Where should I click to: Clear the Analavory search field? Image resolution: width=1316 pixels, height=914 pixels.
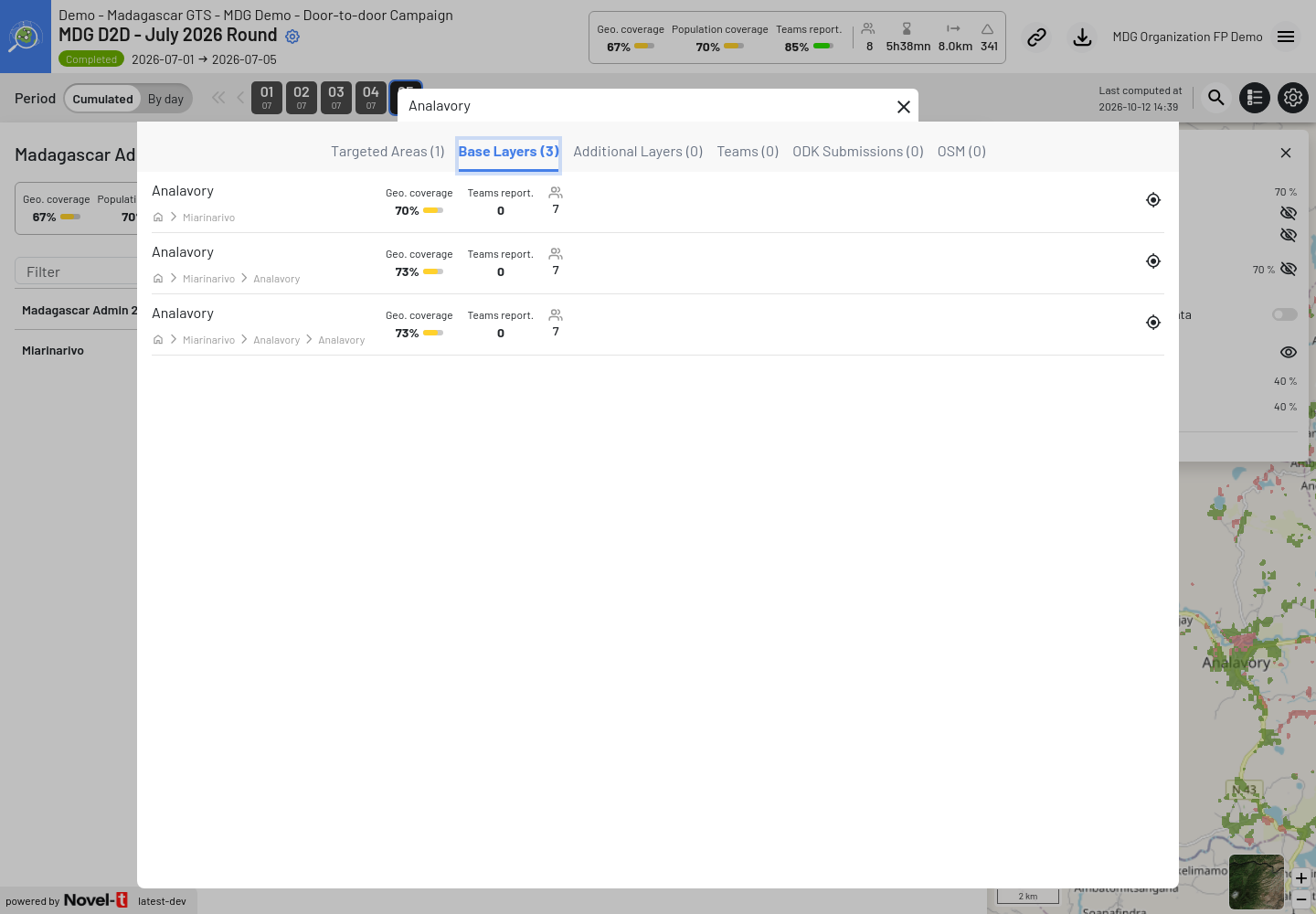pos(904,107)
